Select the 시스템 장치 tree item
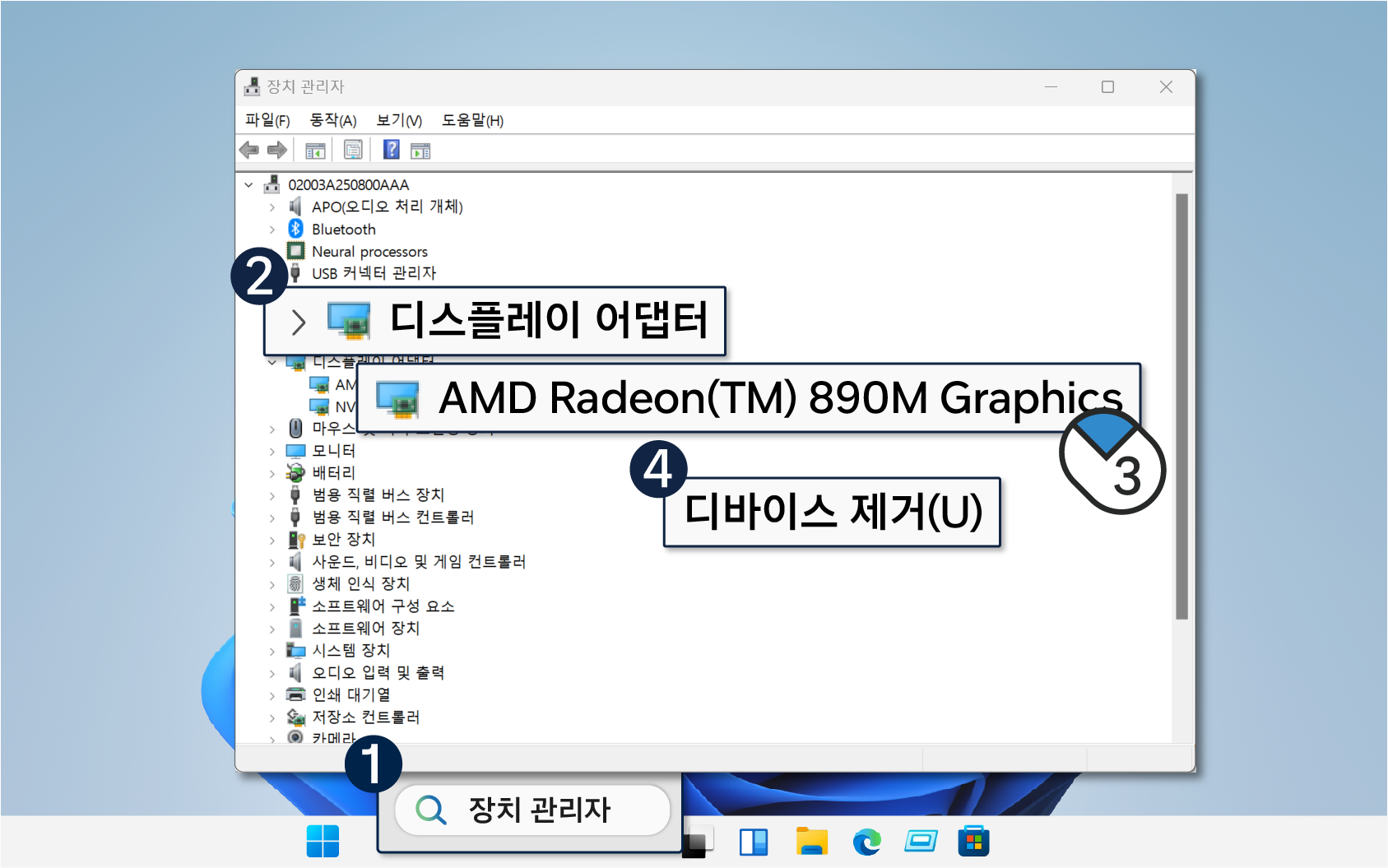This screenshot has width=1388, height=868. (x=350, y=651)
